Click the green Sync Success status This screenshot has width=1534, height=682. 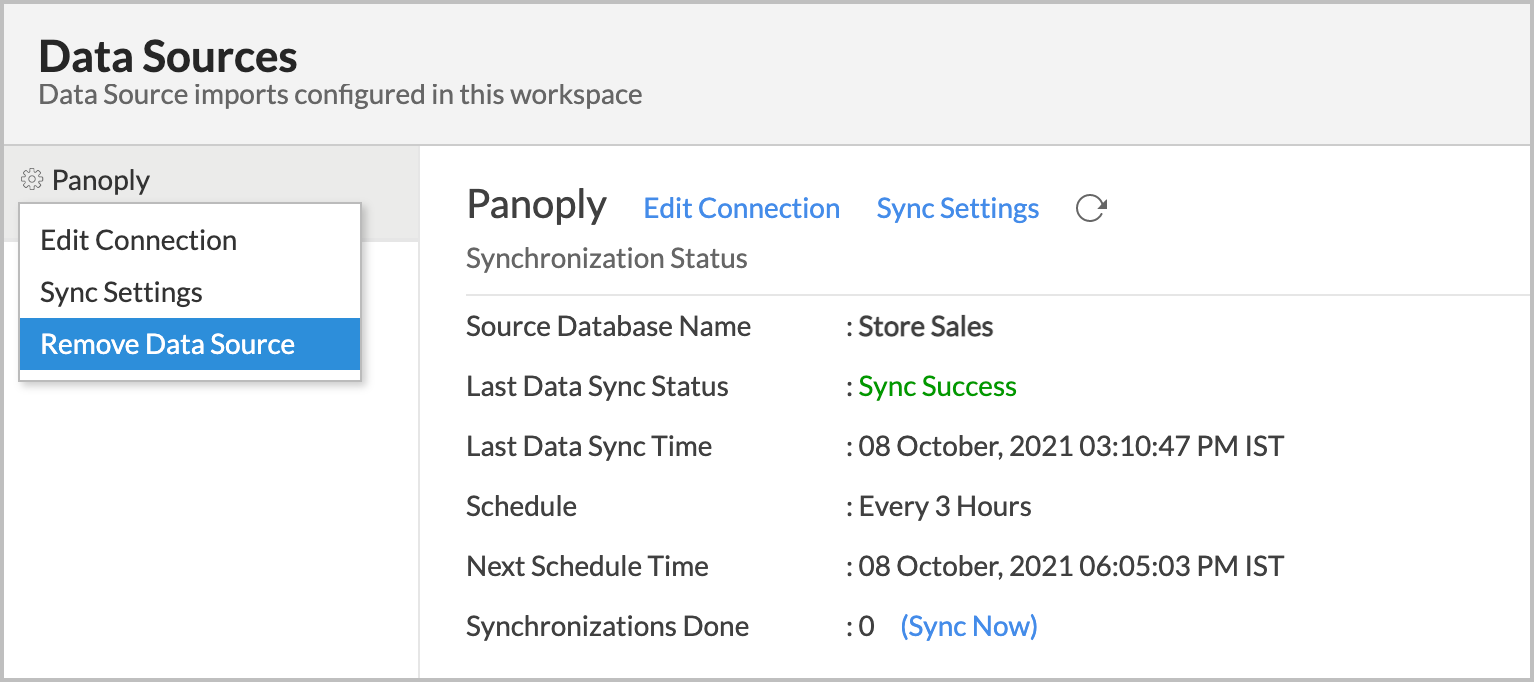click(938, 386)
